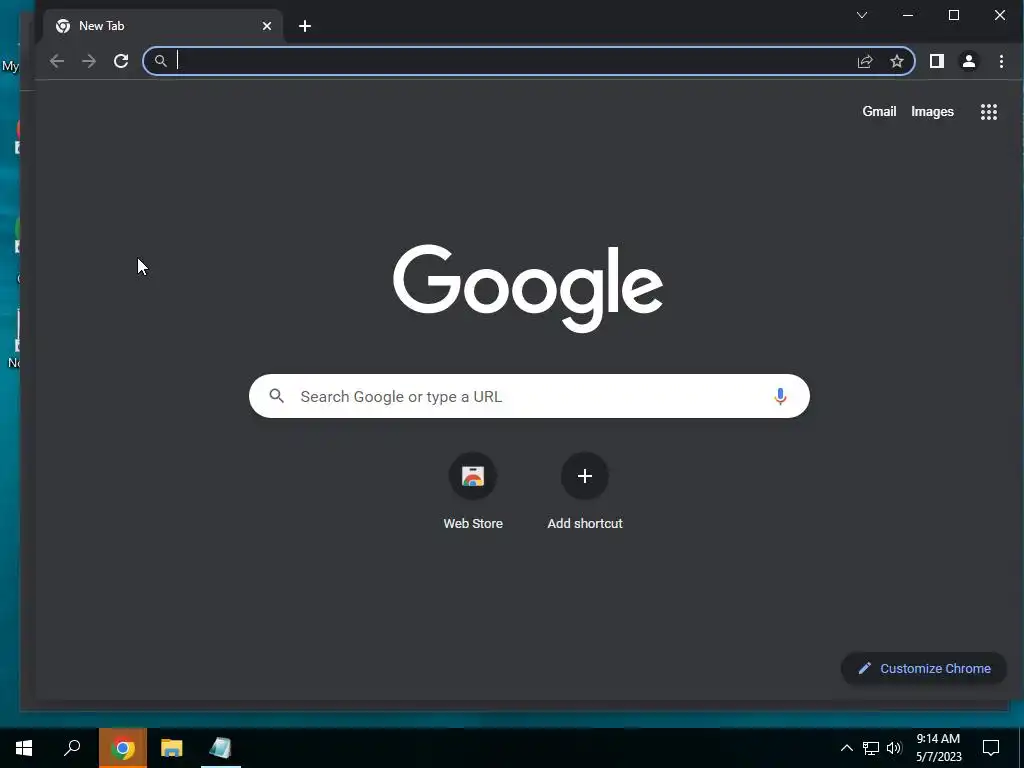Click the notepad app icon in the taskbar
The image size is (1024, 768).
[x=221, y=748]
